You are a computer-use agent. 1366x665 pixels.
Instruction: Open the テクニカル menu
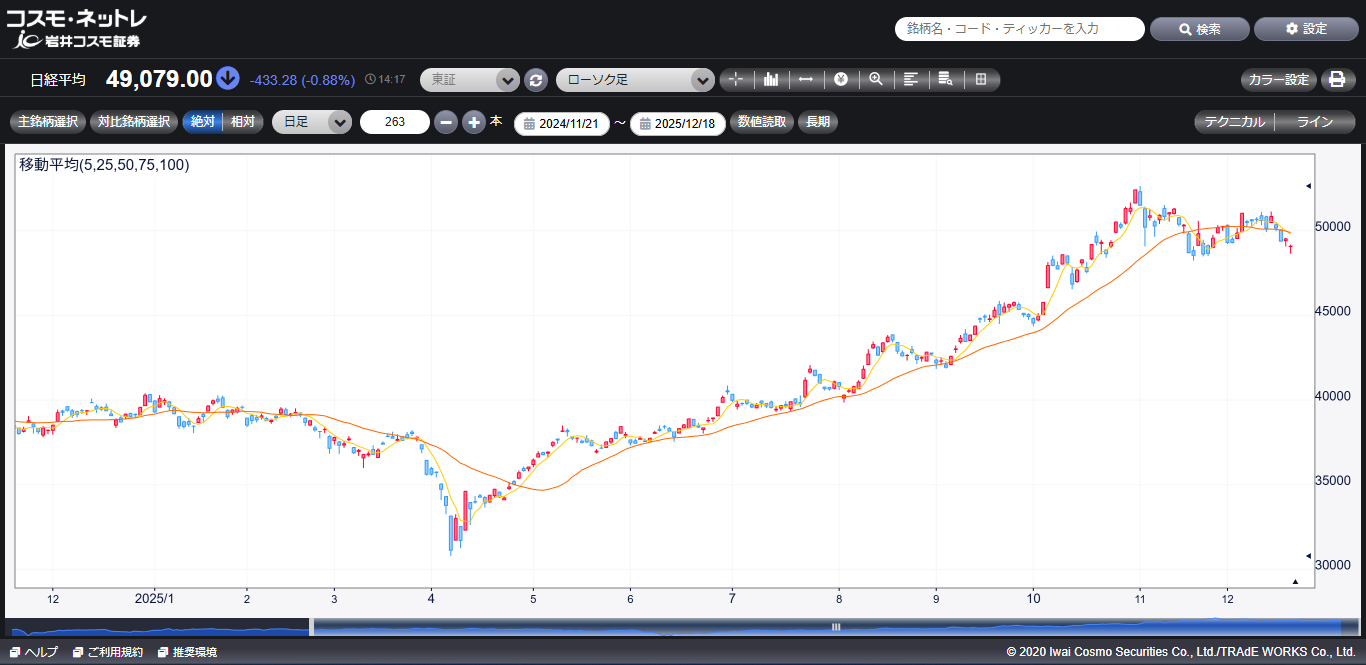tap(1235, 122)
